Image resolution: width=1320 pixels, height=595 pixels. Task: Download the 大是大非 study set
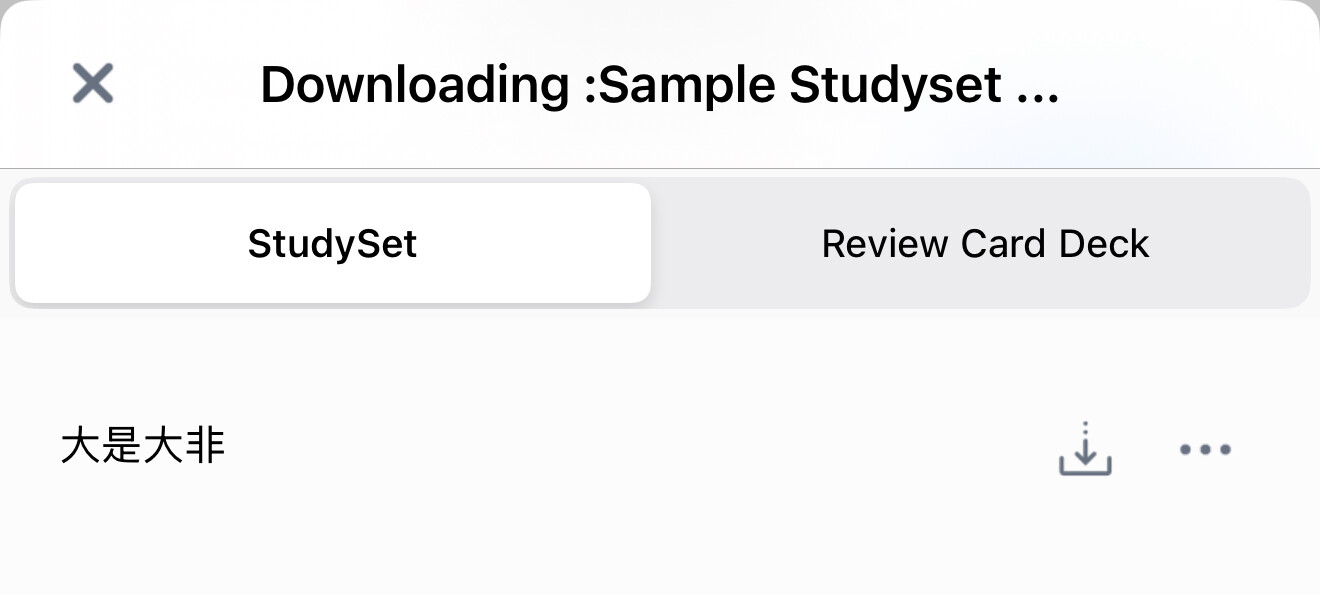(1085, 448)
